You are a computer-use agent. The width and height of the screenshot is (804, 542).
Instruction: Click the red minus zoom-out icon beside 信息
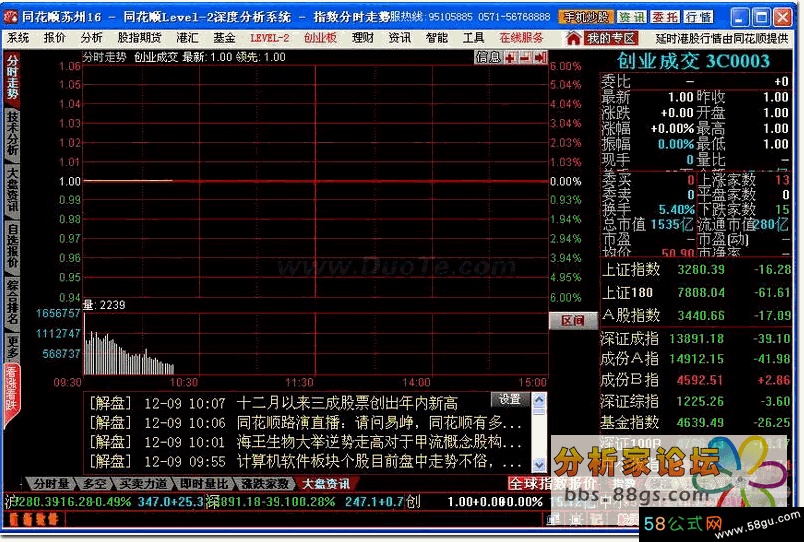(525, 57)
